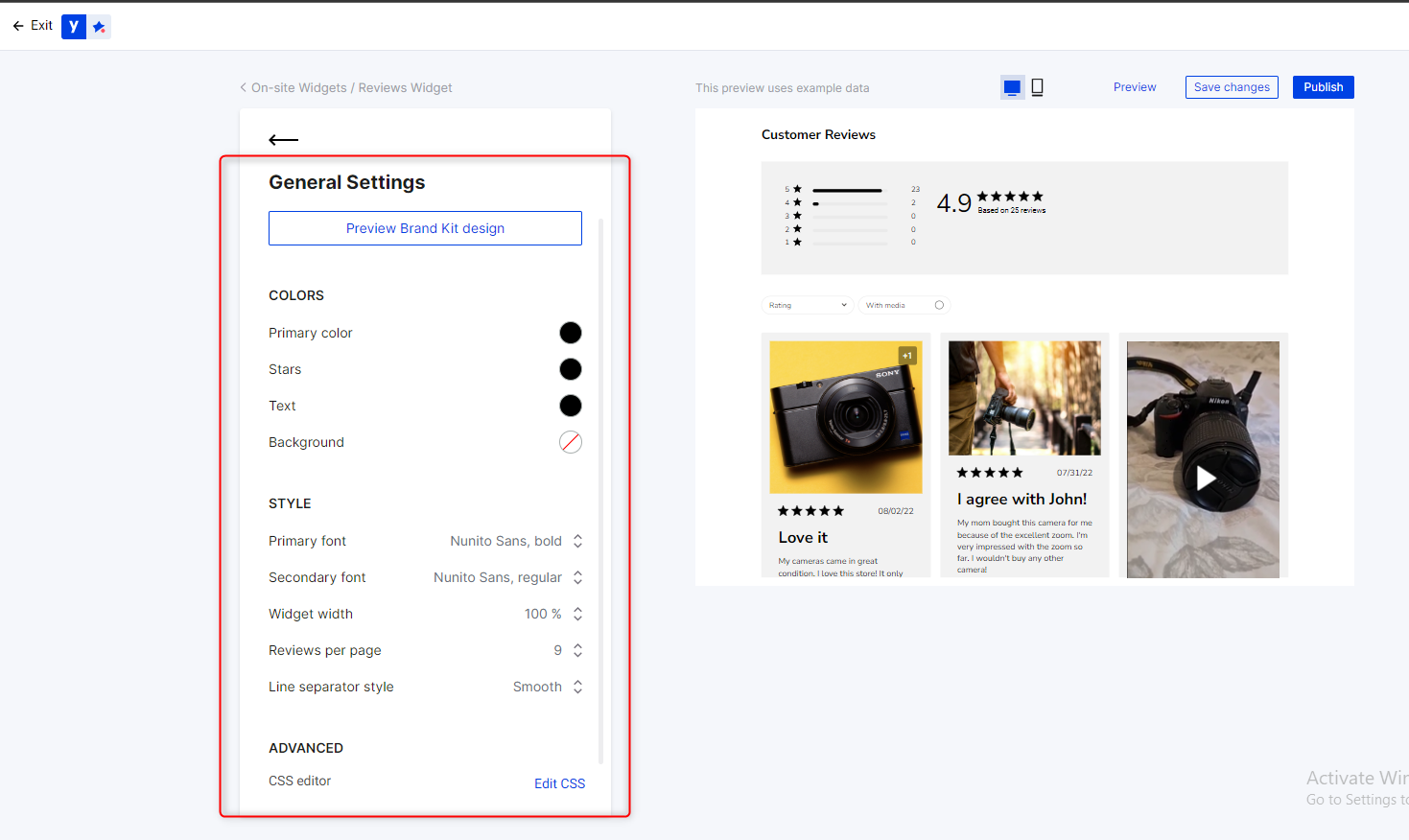Open the Sony camera review image
The height and width of the screenshot is (840, 1409).
tap(846, 417)
